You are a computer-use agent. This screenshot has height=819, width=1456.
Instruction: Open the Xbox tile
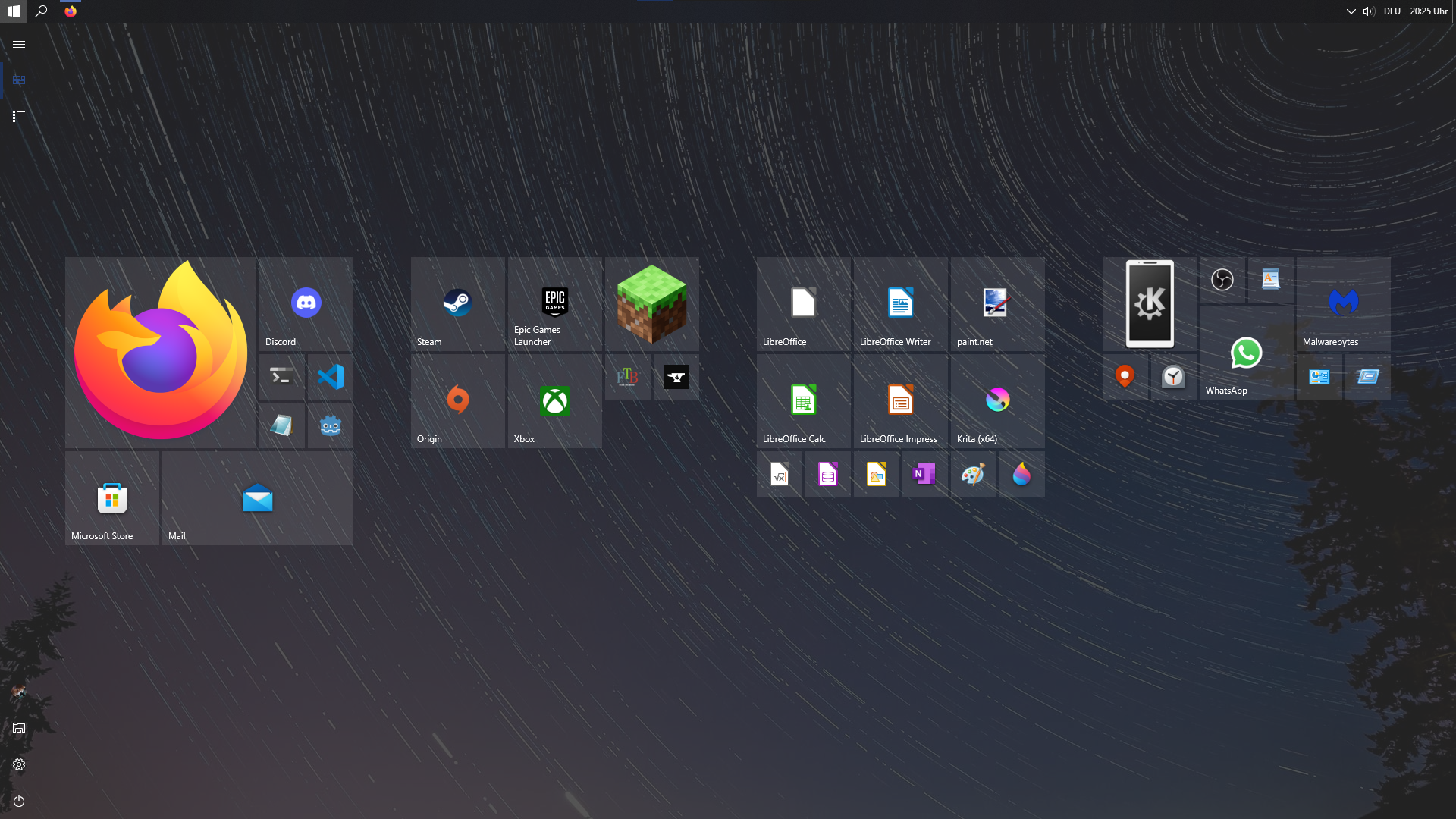coord(555,401)
